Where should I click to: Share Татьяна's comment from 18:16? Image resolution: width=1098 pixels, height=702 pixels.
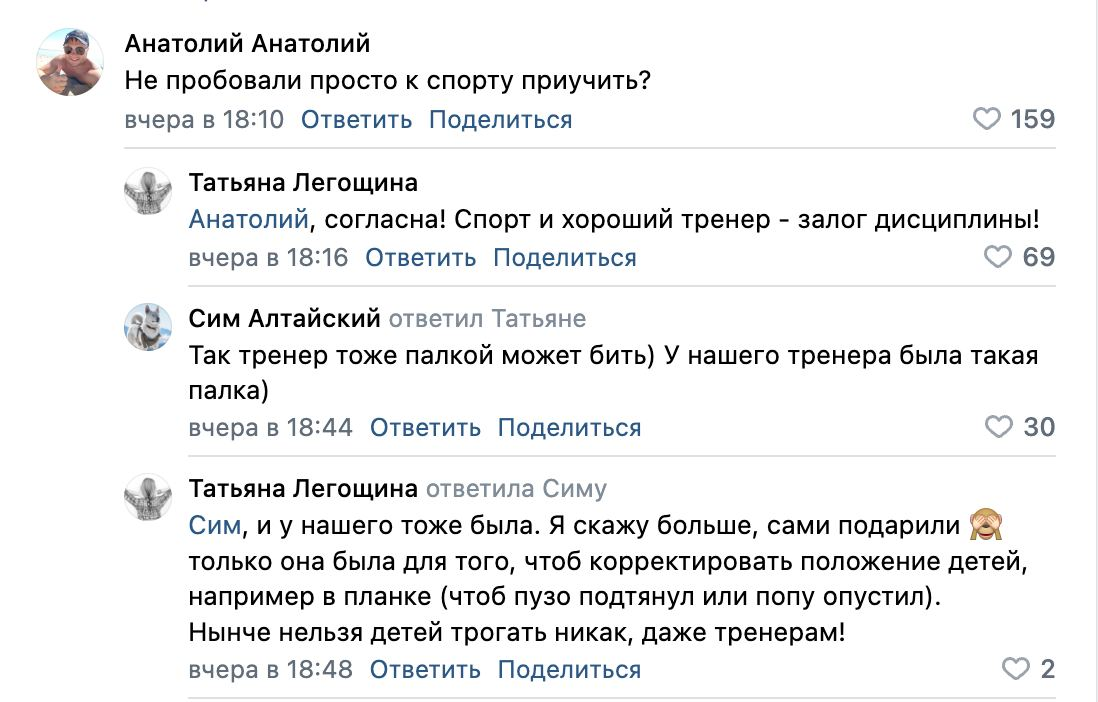point(564,258)
